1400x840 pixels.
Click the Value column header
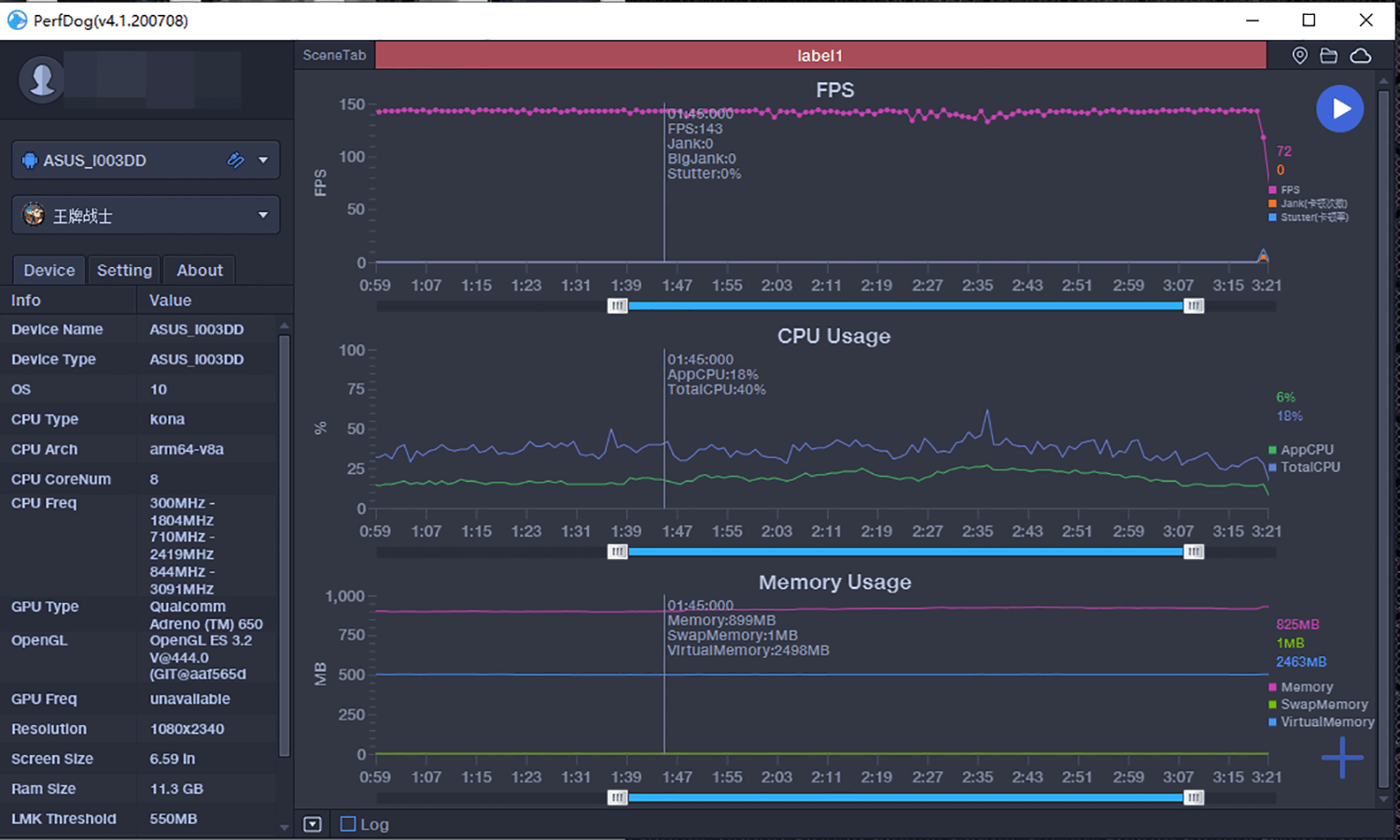coord(215,300)
